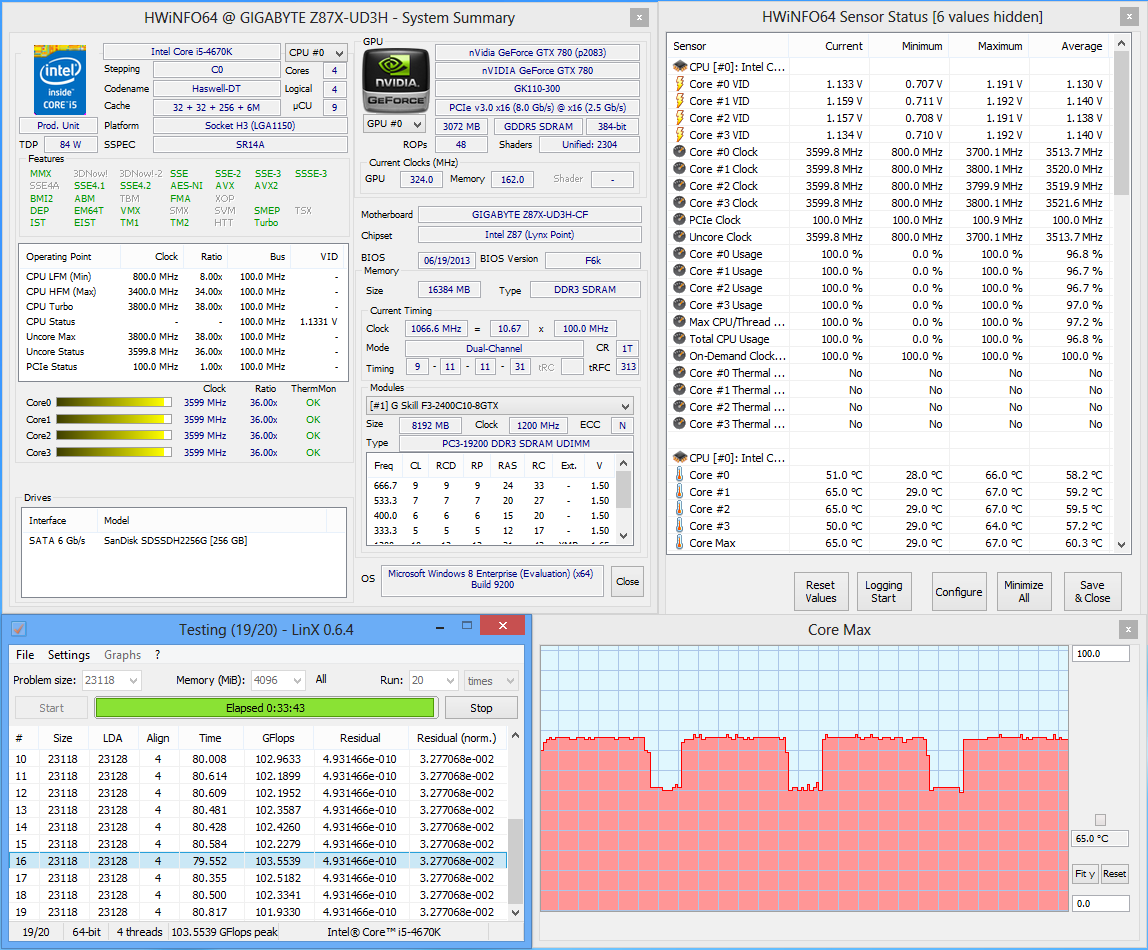Click the clock icon beside Core #0 Clock
Image resolution: width=1148 pixels, height=950 pixels.
[679, 152]
